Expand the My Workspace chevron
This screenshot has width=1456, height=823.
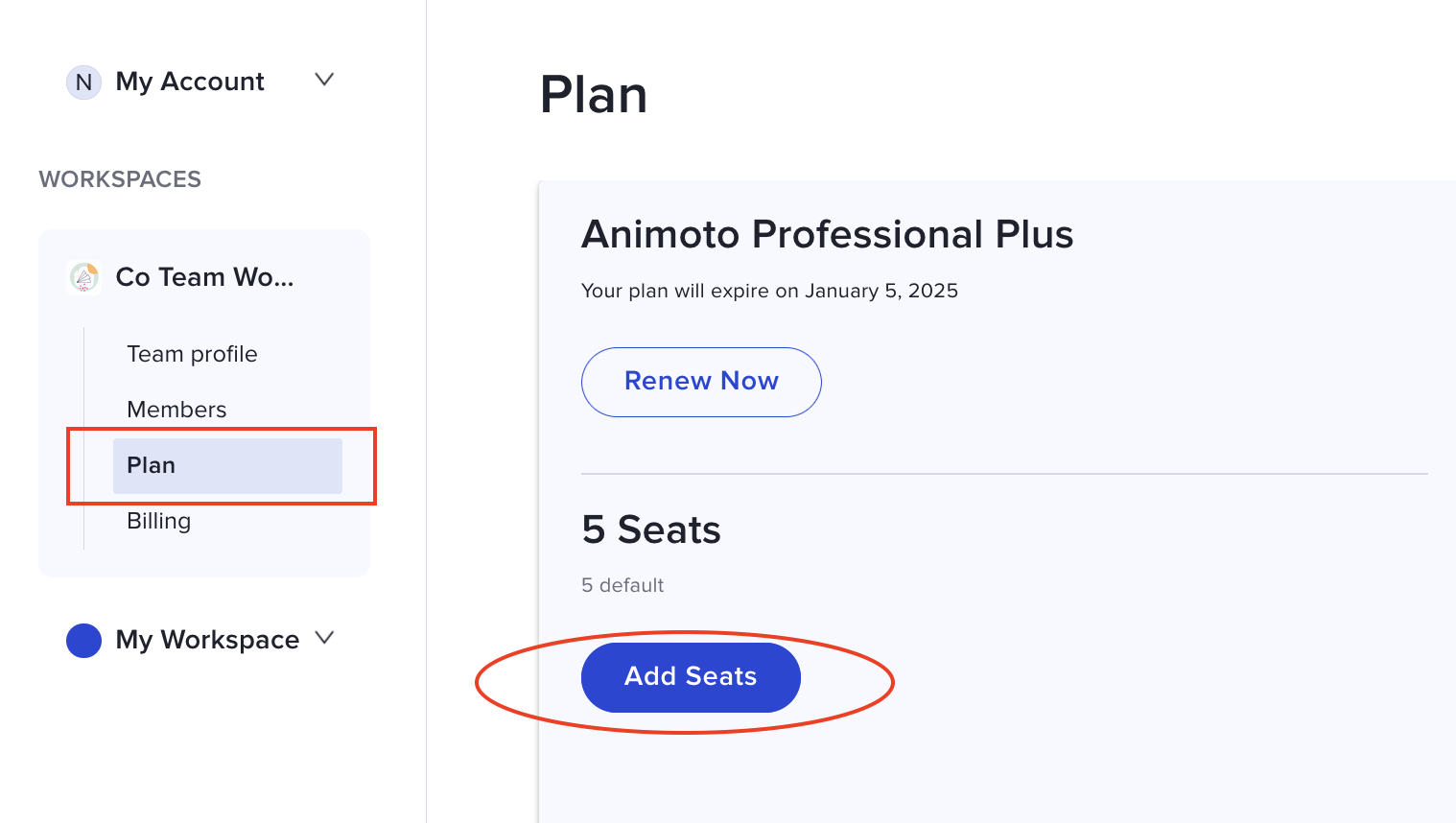324,638
